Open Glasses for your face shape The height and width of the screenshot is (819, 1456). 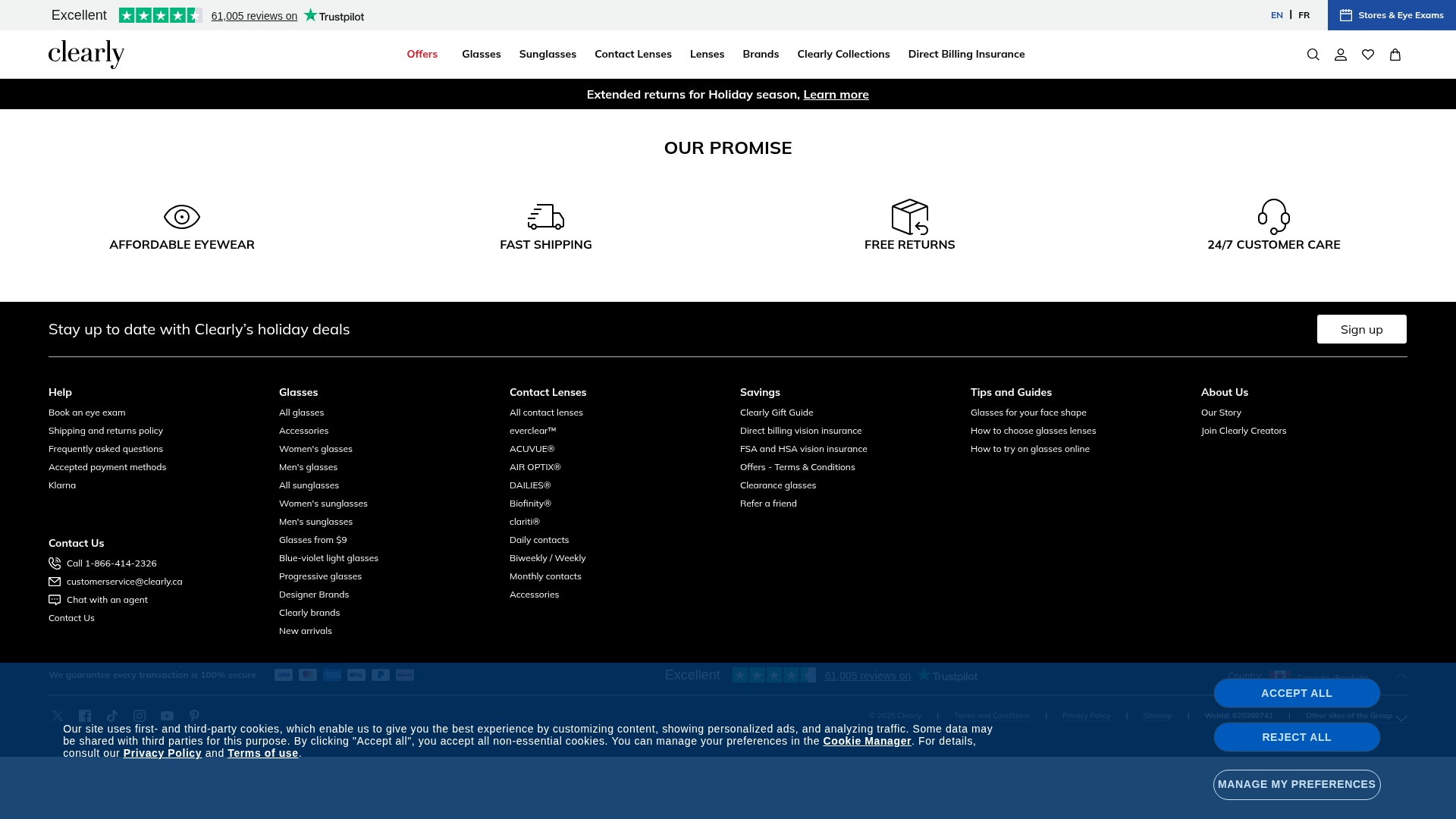coord(1029,413)
